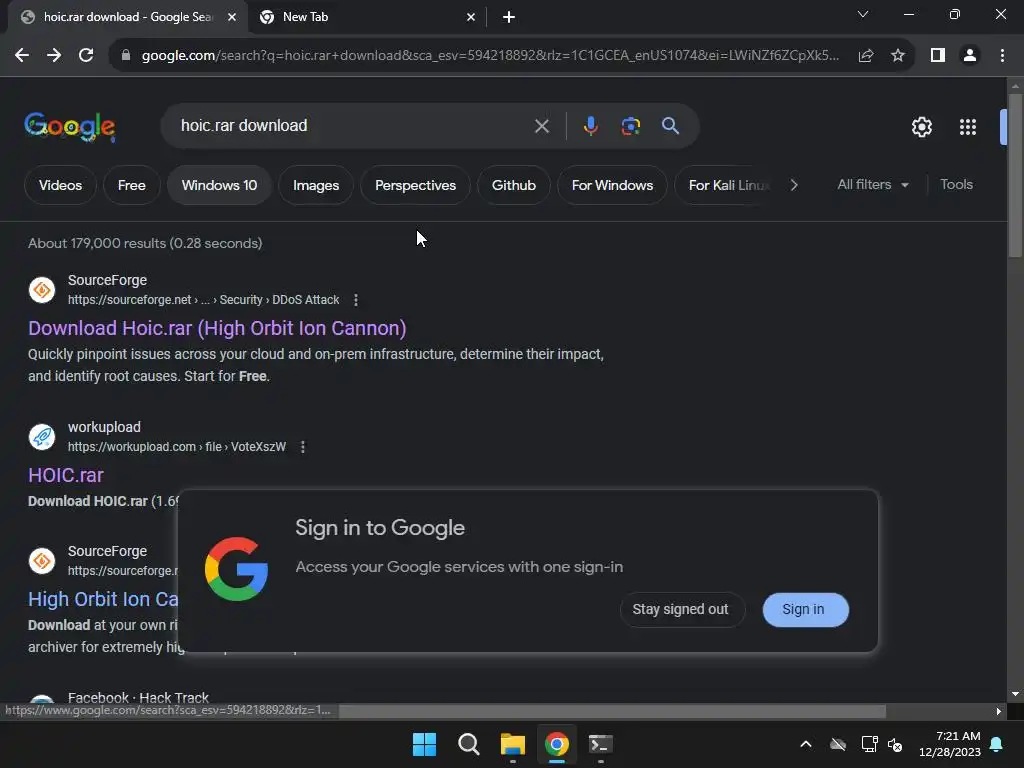
Task: Click Download Hoic.rar High Orbit link
Action: (217, 328)
